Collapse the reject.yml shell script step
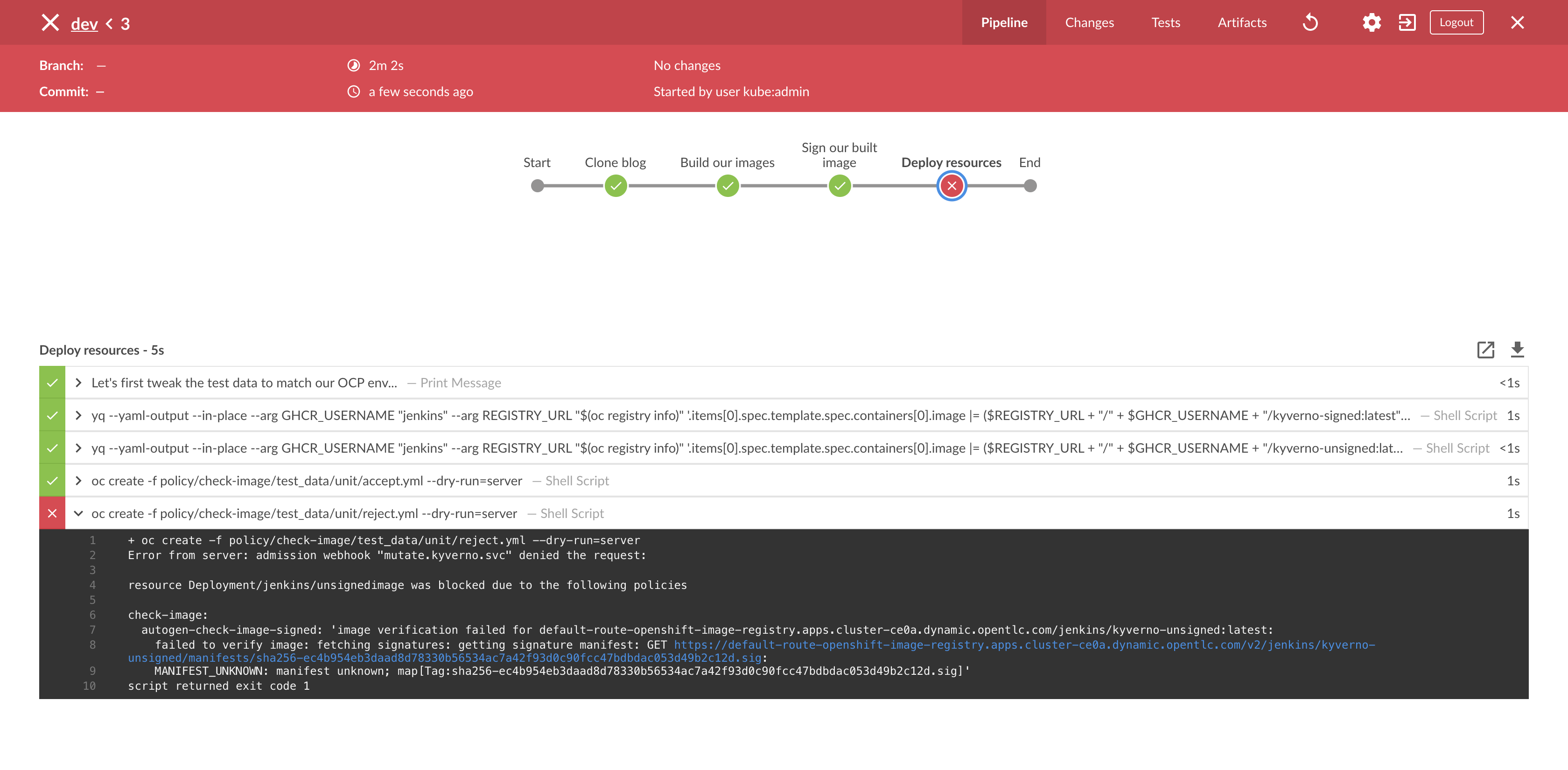The image size is (1568, 770). pyautogui.click(x=78, y=513)
